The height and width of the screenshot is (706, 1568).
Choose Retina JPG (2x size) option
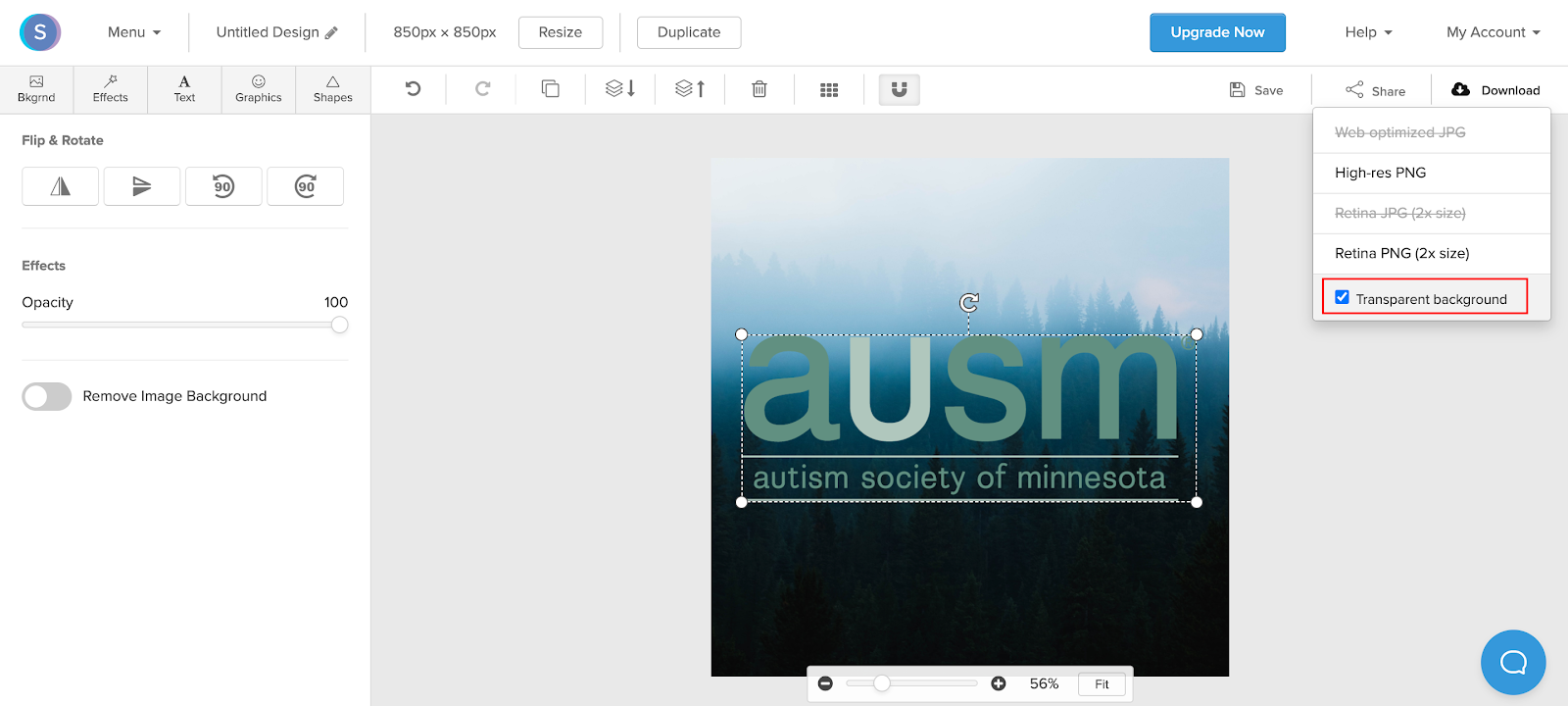(1432, 213)
